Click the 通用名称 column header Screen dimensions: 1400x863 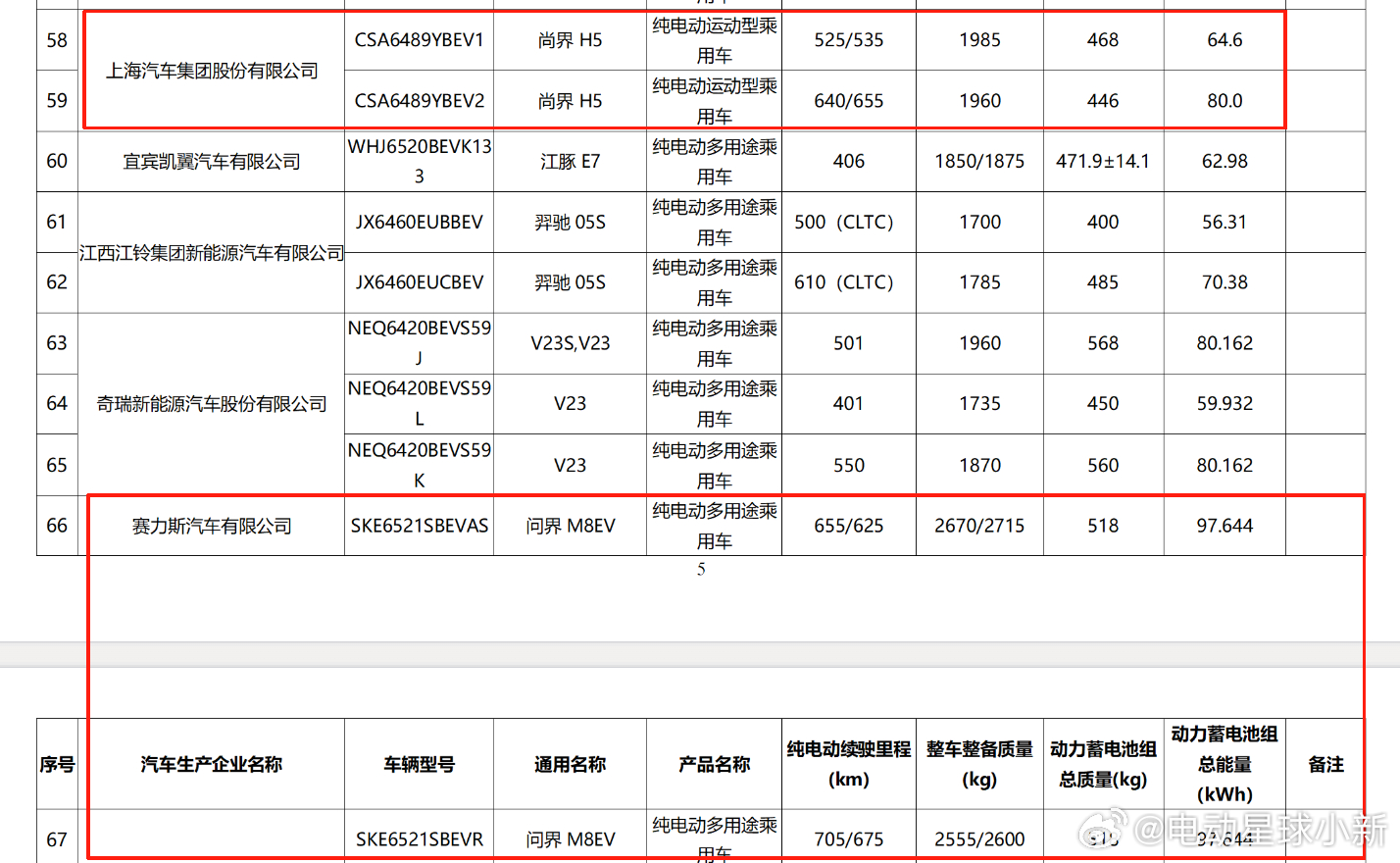(570, 764)
